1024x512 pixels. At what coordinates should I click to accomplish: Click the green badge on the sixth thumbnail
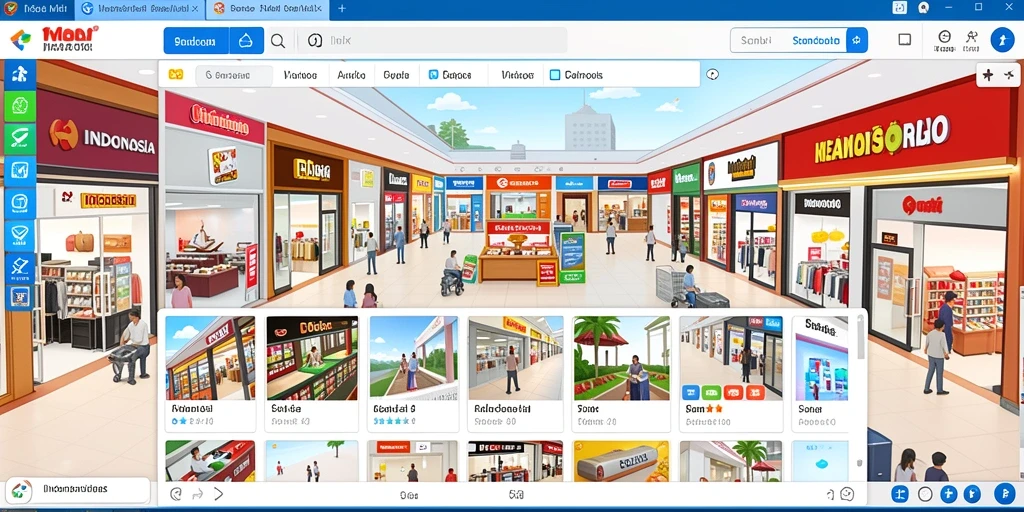(711, 392)
